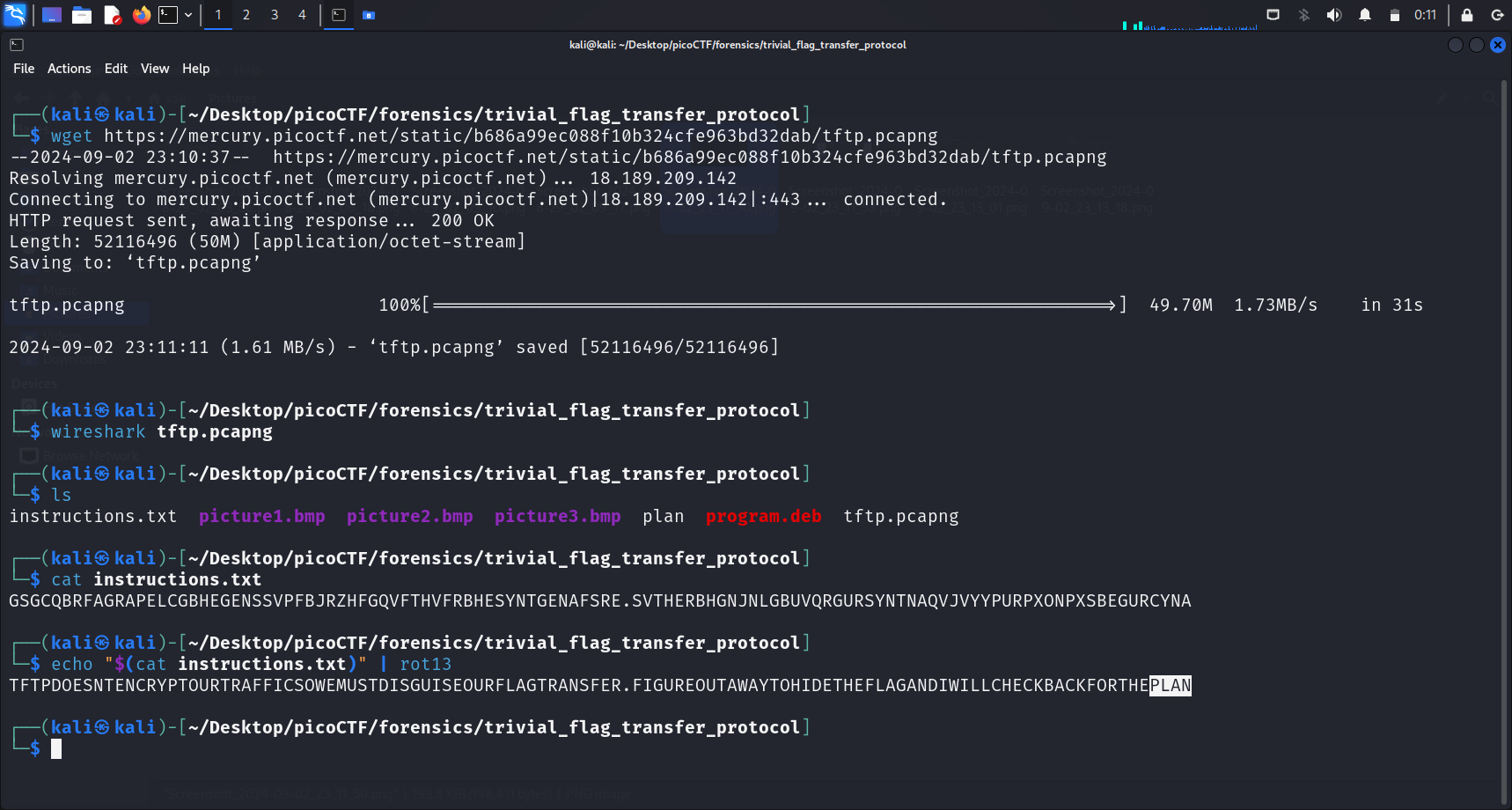This screenshot has width=1512, height=810.
Task: Click the log out icon
Action: click(1497, 15)
